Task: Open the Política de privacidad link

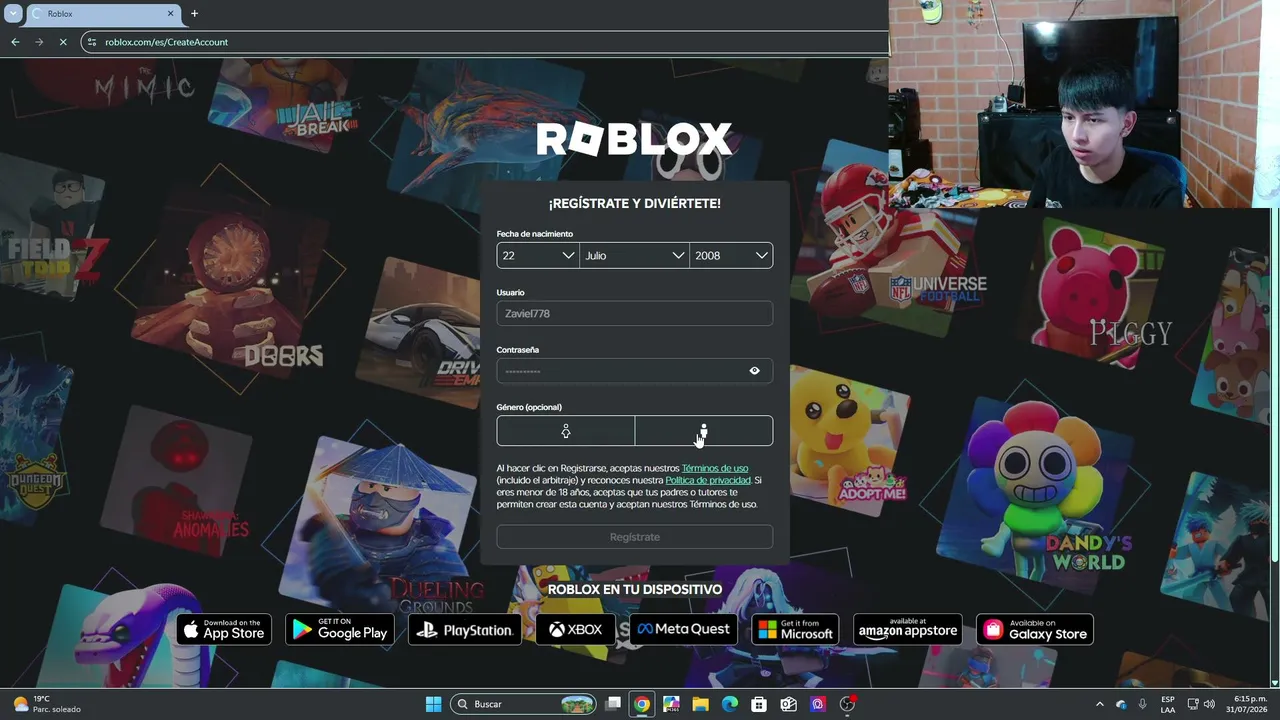Action: (x=708, y=480)
